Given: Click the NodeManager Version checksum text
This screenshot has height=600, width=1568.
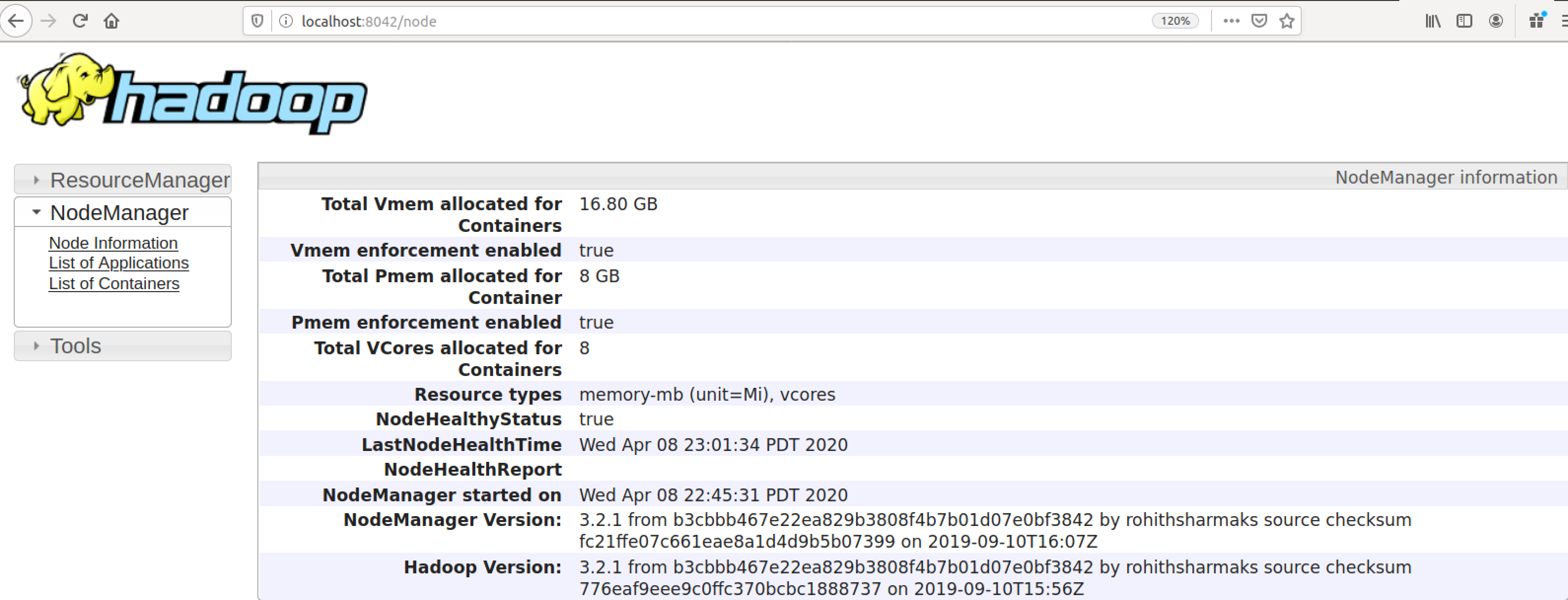Looking at the screenshot, I should click(995, 530).
